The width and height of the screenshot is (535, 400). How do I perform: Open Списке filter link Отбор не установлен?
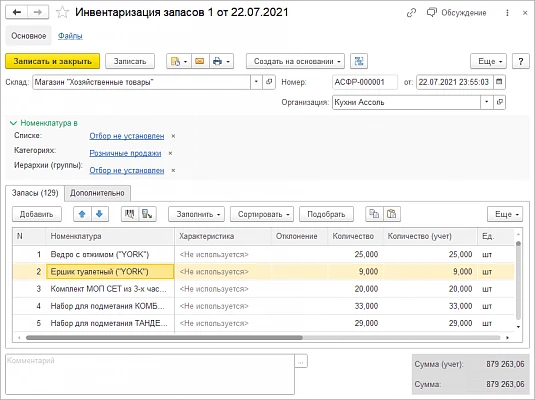pyautogui.click(x=127, y=136)
